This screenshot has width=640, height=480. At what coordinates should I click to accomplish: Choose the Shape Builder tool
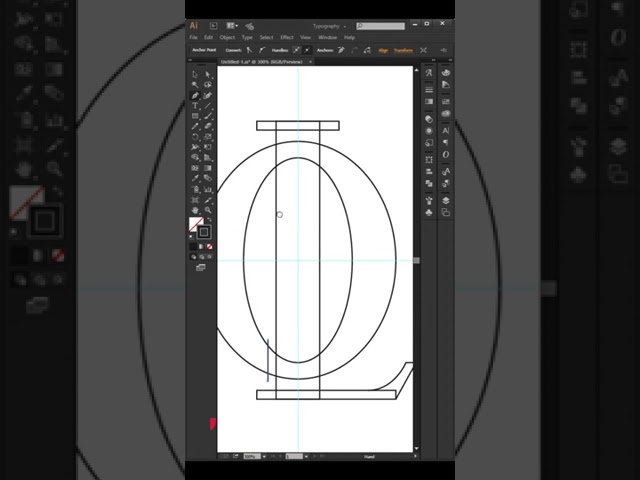point(195,157)
